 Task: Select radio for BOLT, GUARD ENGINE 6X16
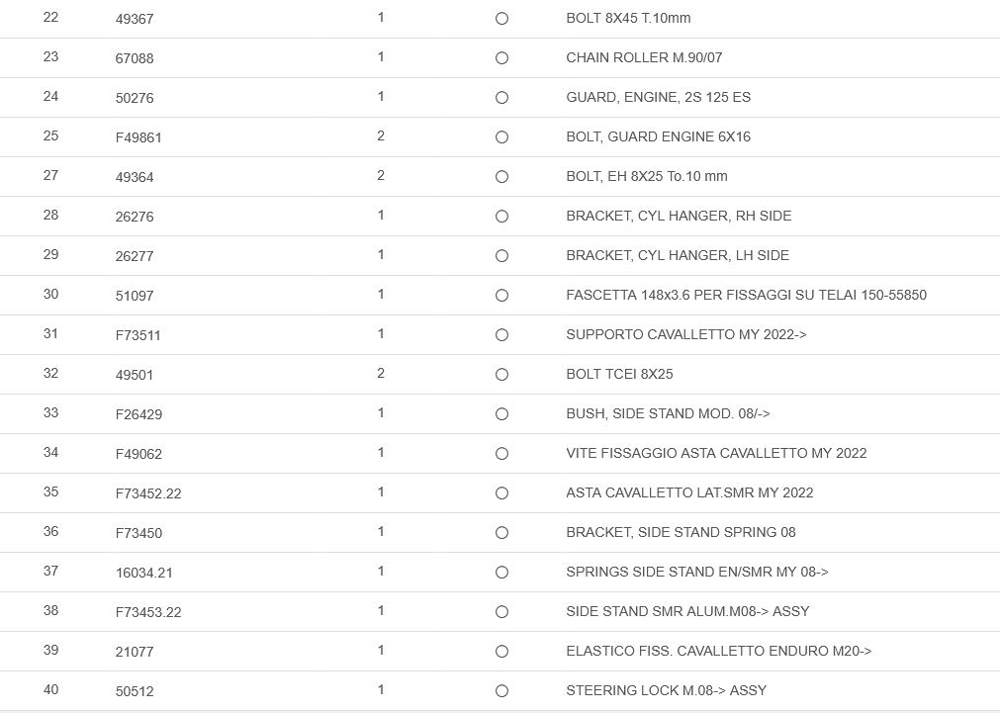(x=502, y=137)
